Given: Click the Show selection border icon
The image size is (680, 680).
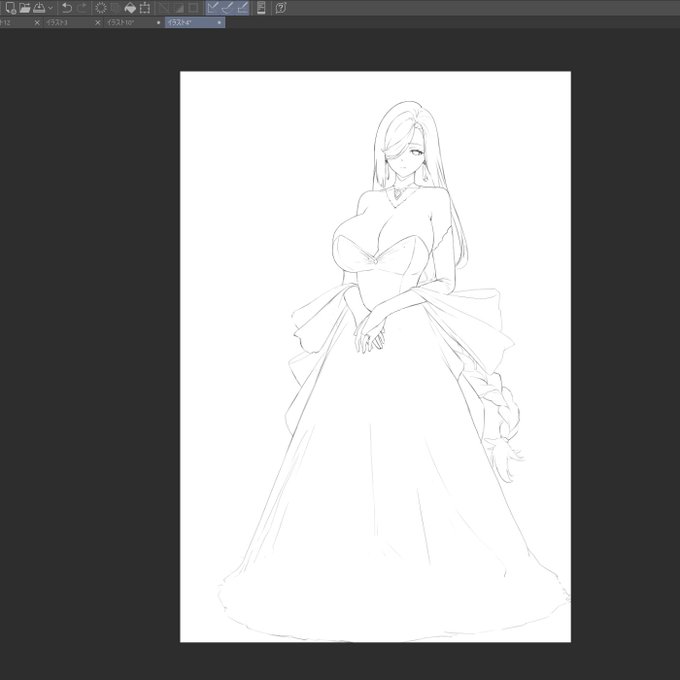Looking at the screenshot, I should tap(193, 7).
